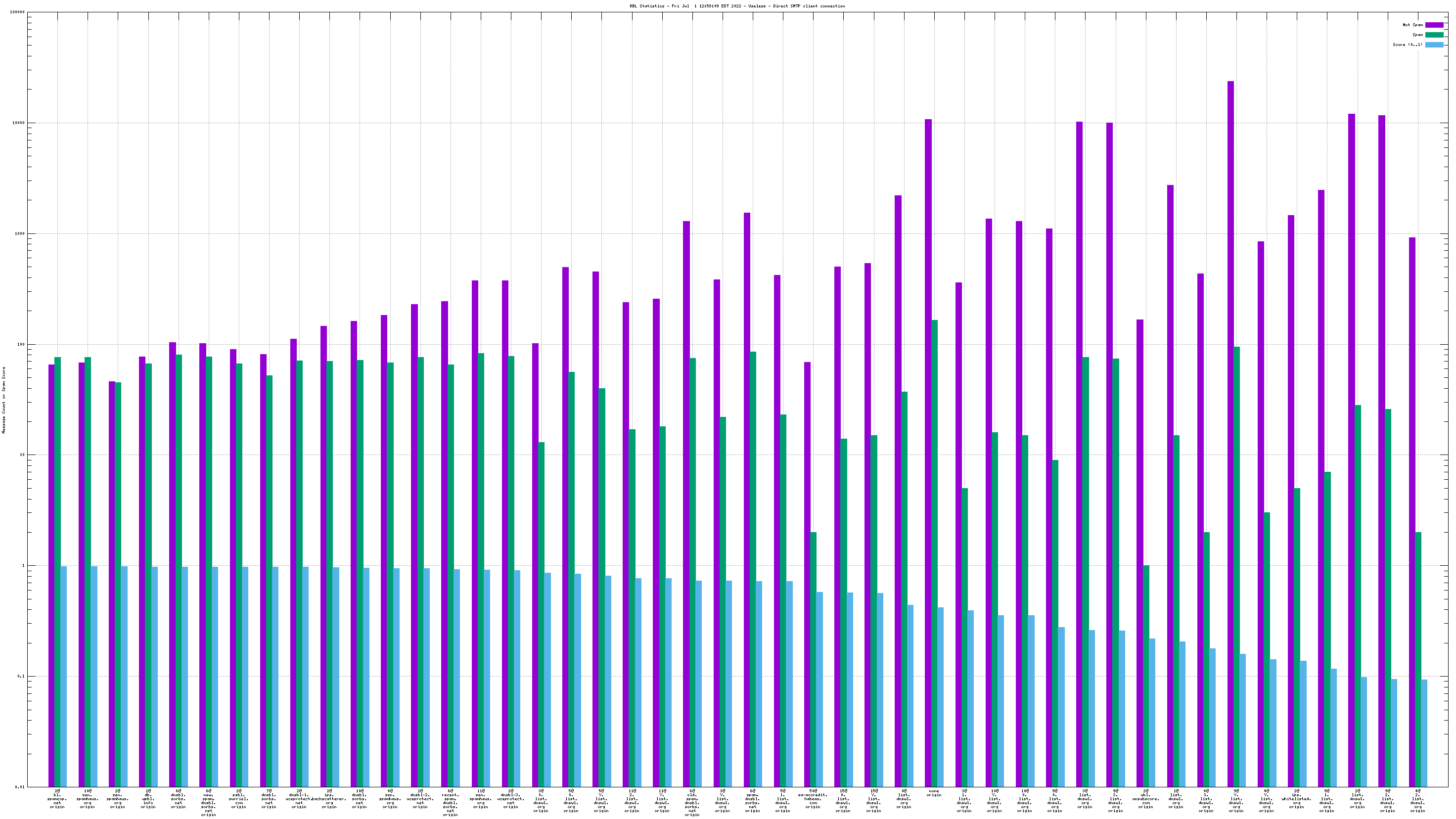Select the psbl.surriel.com x-axis label
The width and height of the screenshot is (1456, 819).
(x=238, y=799)
